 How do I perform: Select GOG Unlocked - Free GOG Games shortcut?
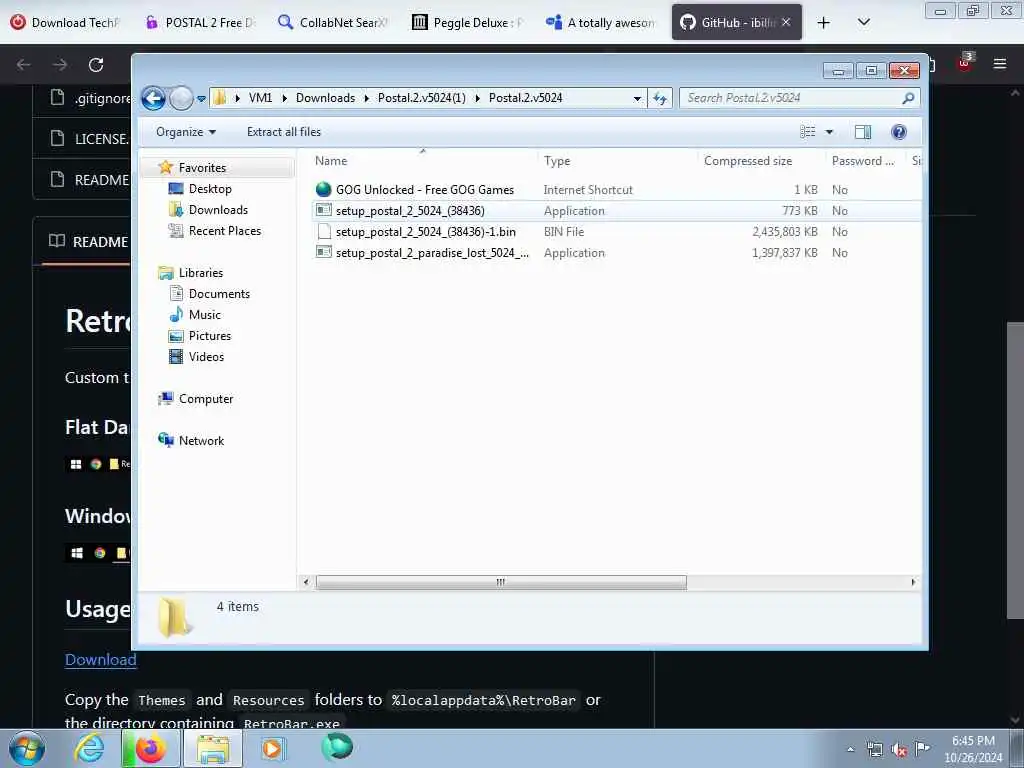[x=424, y=190]
